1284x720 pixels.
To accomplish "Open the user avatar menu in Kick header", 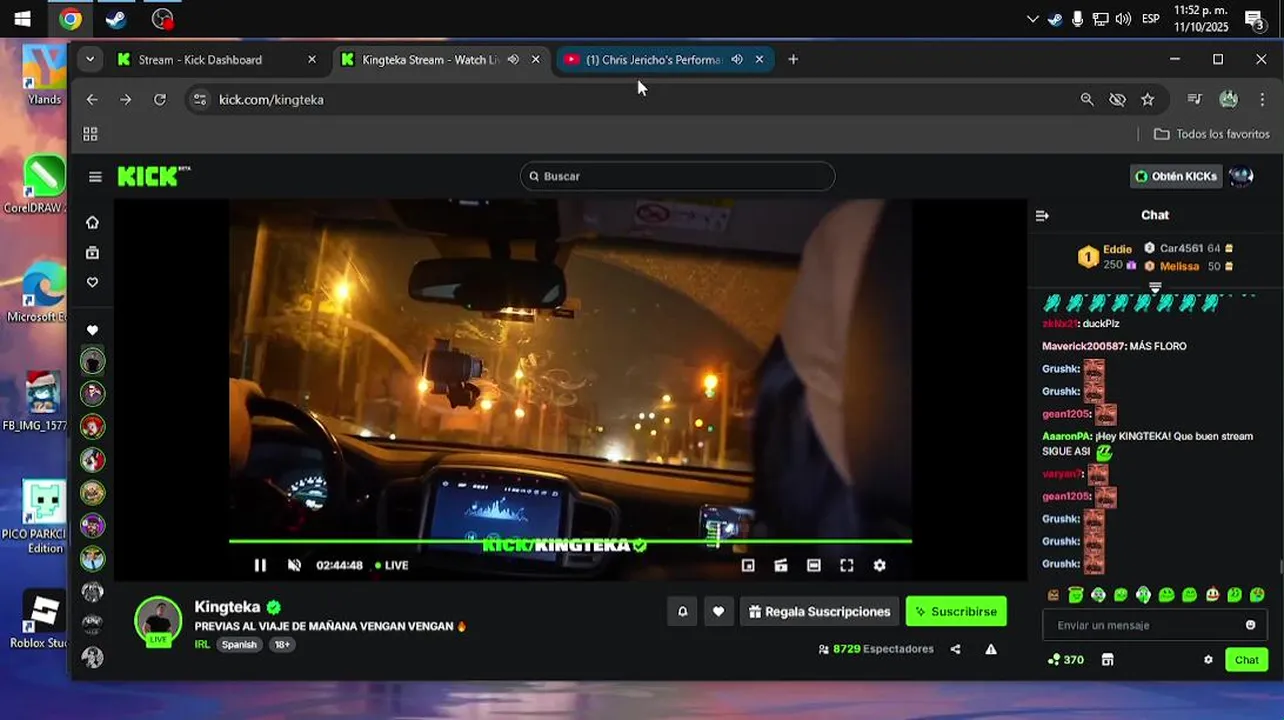I will (1241, 176).
